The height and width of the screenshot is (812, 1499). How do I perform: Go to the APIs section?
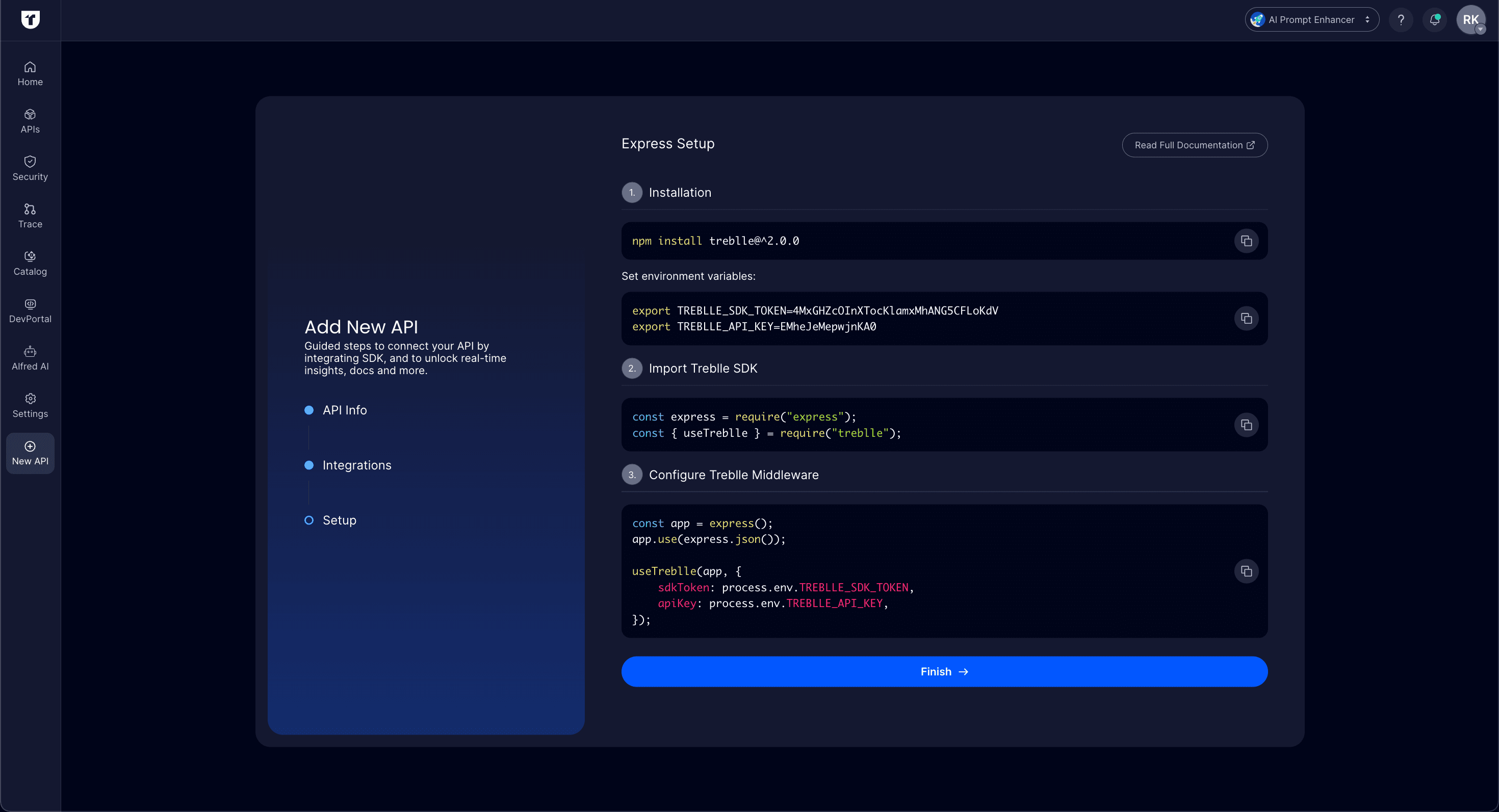click(30, 121)
